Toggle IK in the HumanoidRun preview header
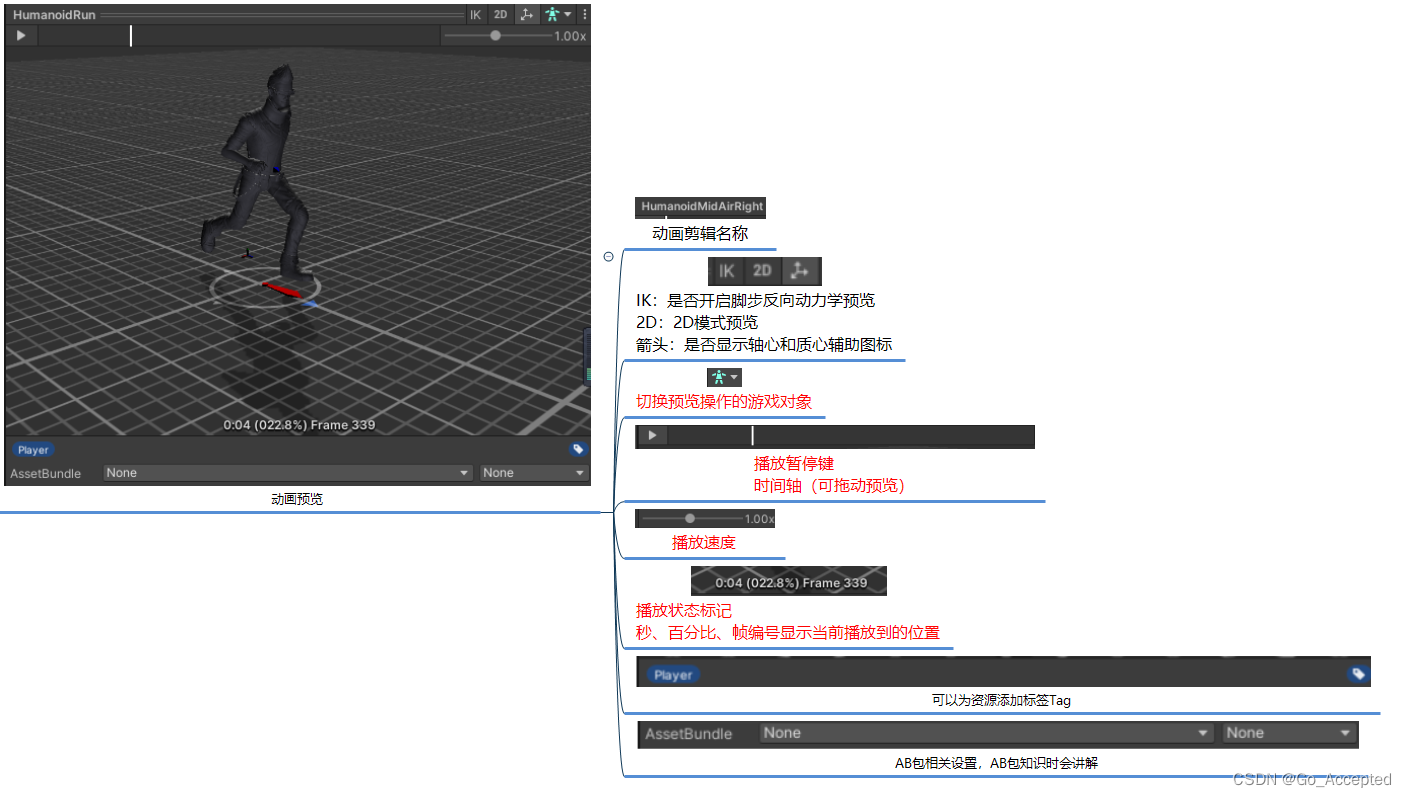Viewport: 1407px width, 797px height. tap(476, 15)
